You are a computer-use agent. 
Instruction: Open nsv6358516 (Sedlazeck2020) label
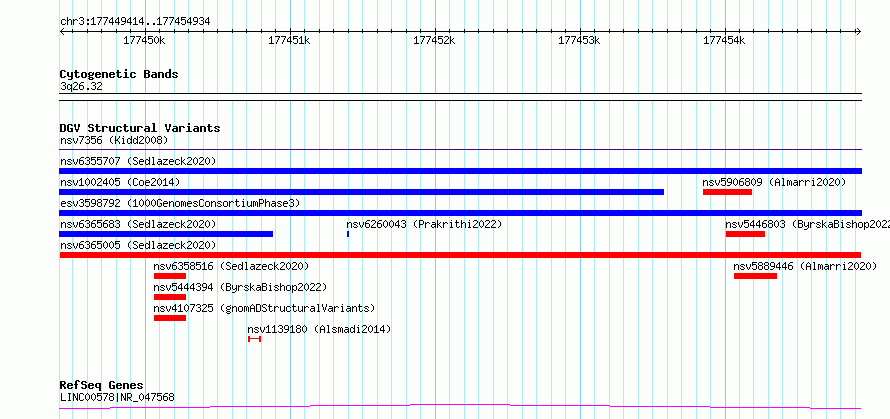pos(231,266)
